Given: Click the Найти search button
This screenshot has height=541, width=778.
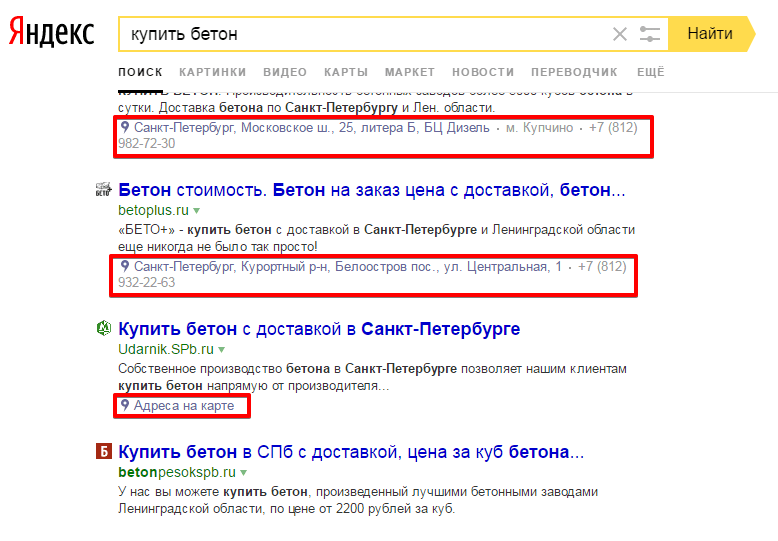Looking at the screenshot, I should [x=711, y=34].
